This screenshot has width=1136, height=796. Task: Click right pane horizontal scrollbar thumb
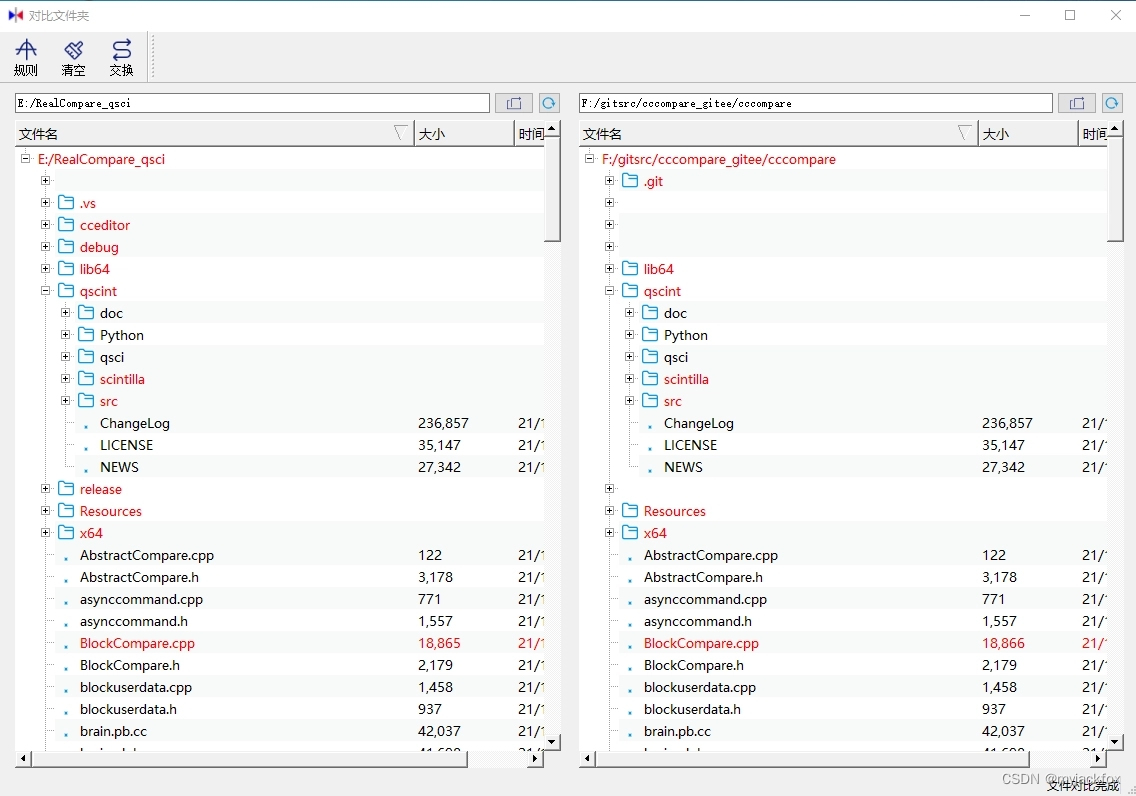(x=812, y=758)
